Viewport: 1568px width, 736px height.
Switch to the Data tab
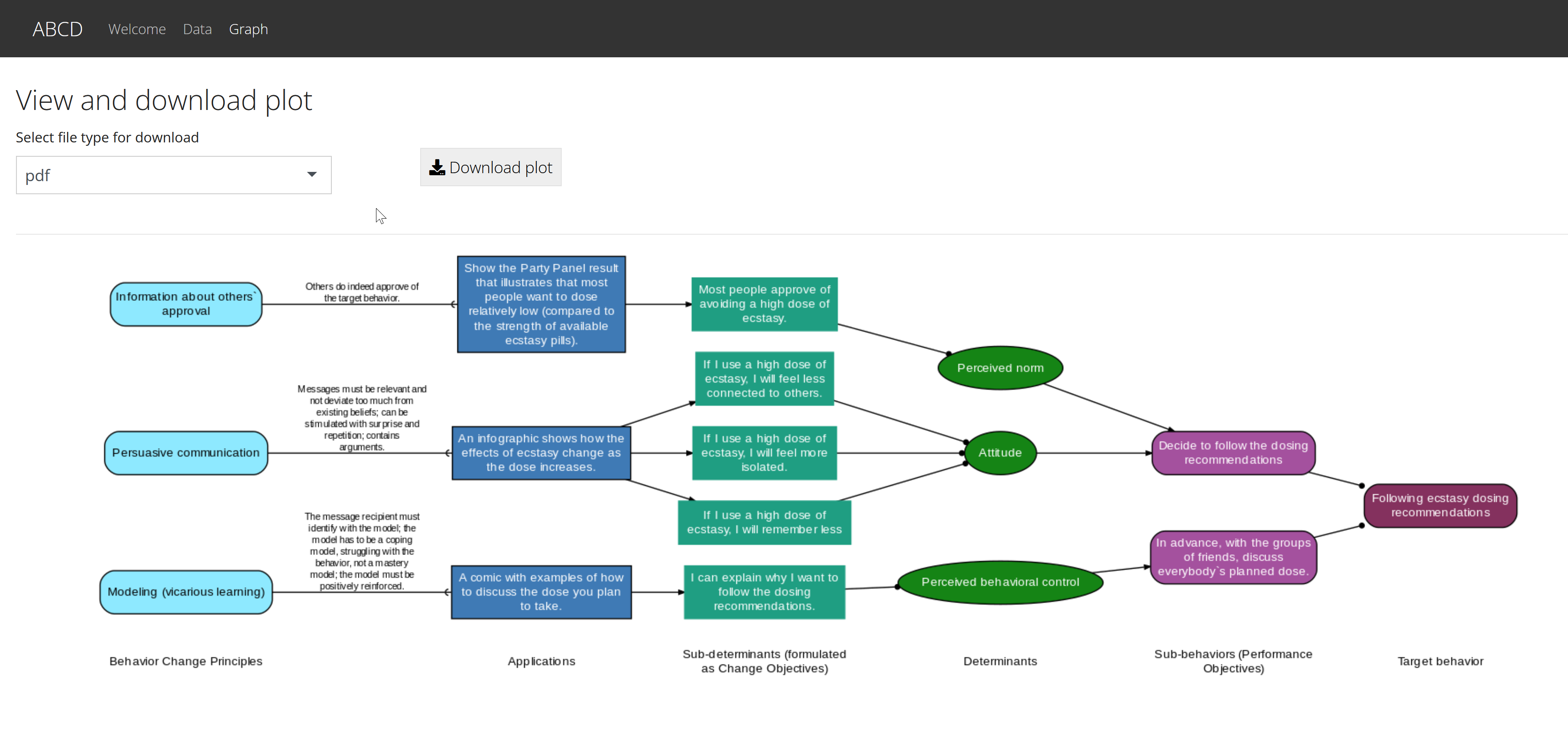(197, 29)
